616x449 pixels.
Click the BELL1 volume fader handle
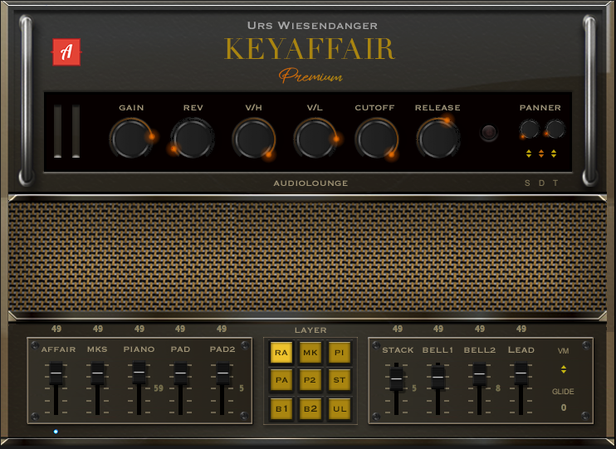(438, 377)
